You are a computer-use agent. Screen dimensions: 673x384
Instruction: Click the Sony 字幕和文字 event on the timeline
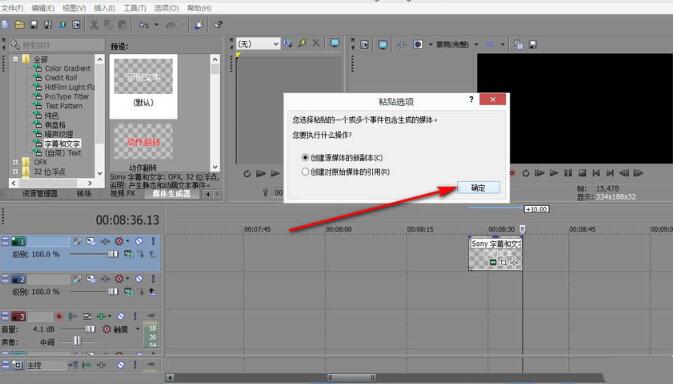(x=495, y=254)
